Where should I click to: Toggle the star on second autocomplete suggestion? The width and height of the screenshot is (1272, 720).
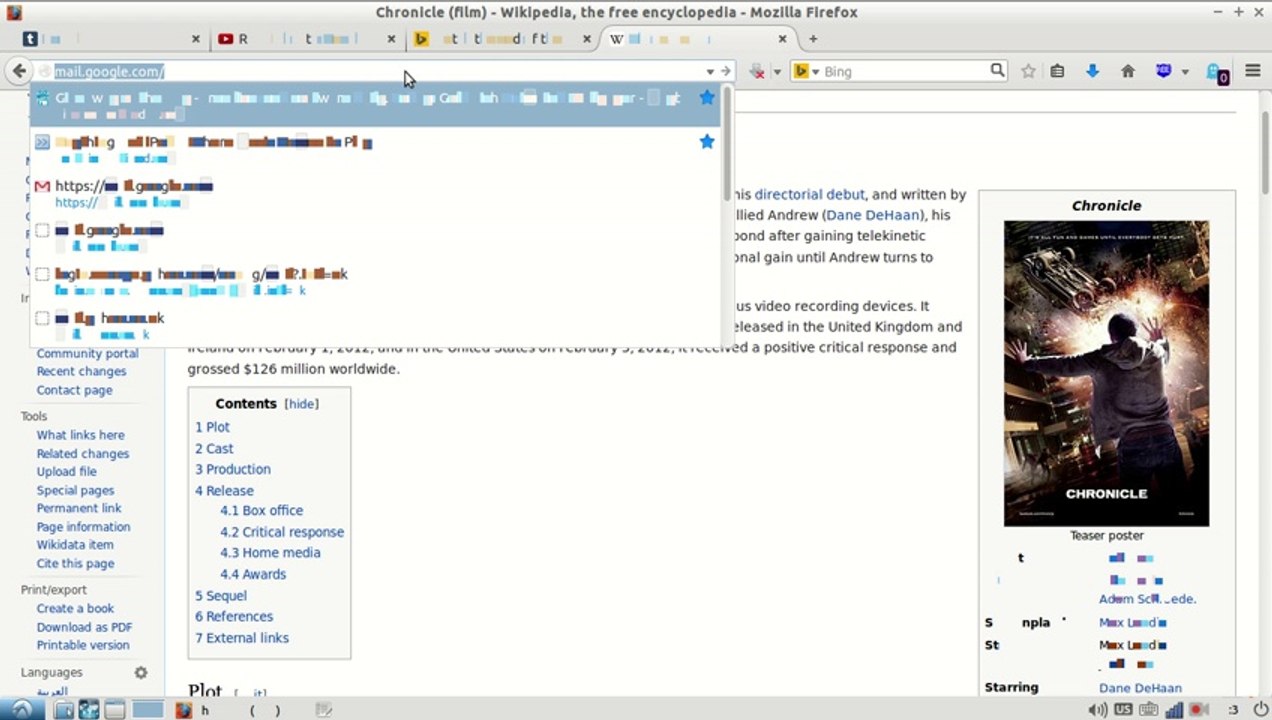pyautogui.click(x=707, y=141)
